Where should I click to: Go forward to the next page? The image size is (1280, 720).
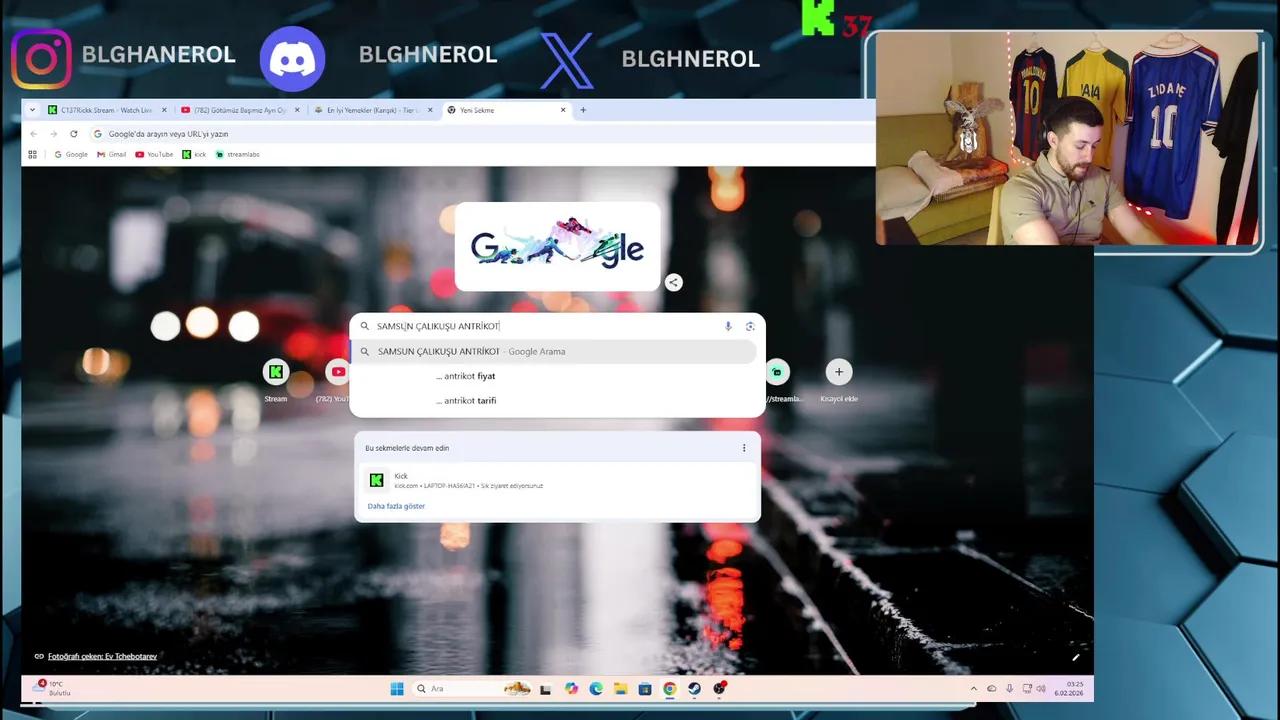[53, 134]
